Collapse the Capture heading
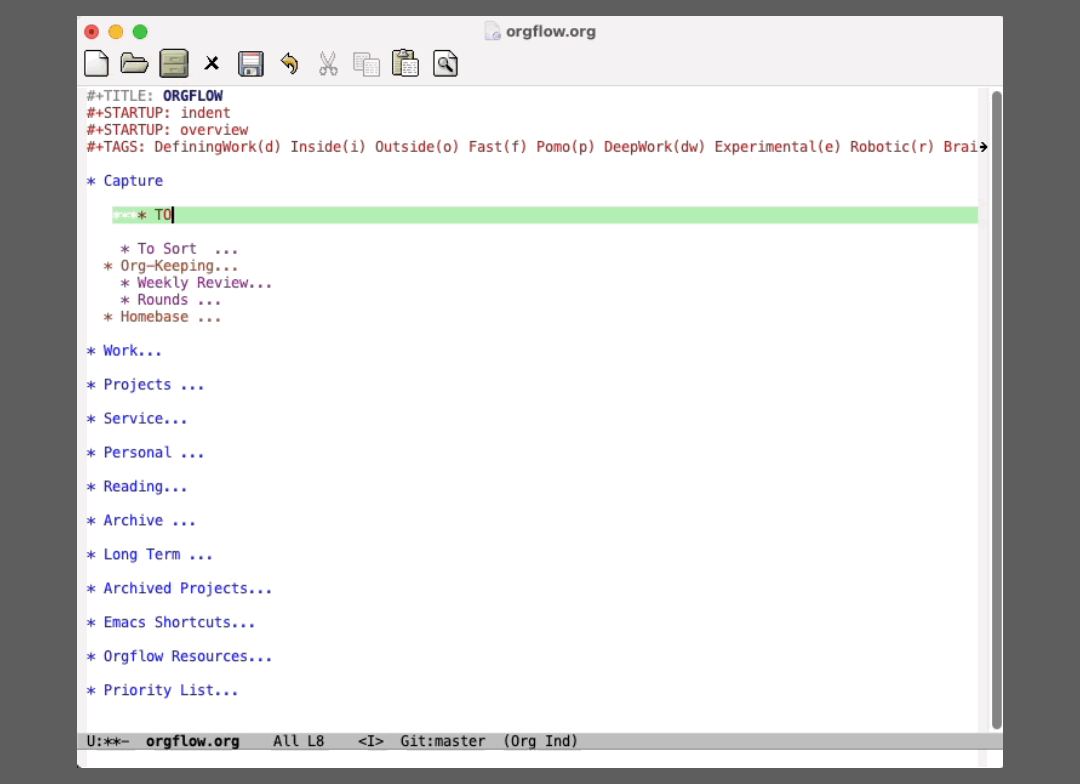Screen dimensions: 1080x784 click(132, 181)
